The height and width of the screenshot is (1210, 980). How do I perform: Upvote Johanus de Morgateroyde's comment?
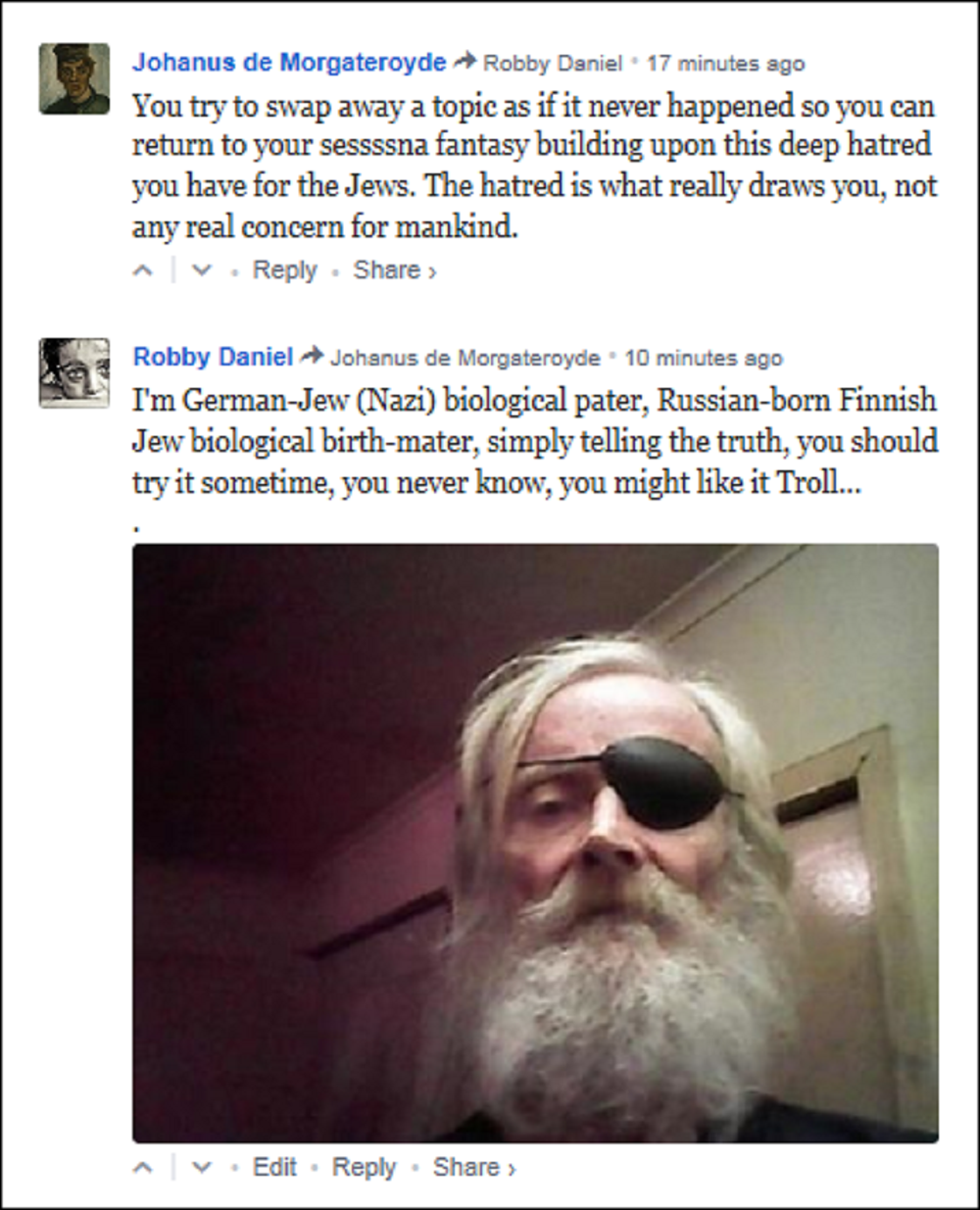point(143,271)
